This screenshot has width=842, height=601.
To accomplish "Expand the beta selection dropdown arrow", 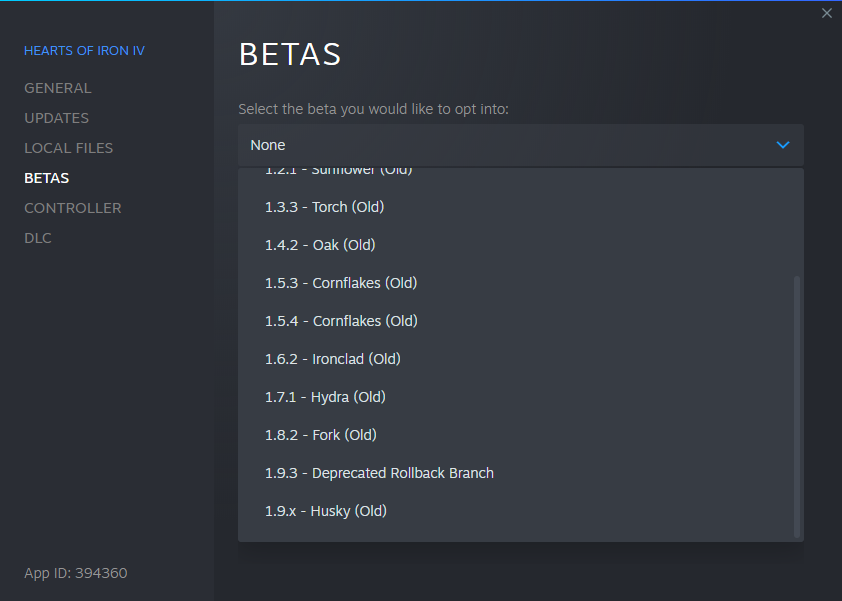I will 783,145.
